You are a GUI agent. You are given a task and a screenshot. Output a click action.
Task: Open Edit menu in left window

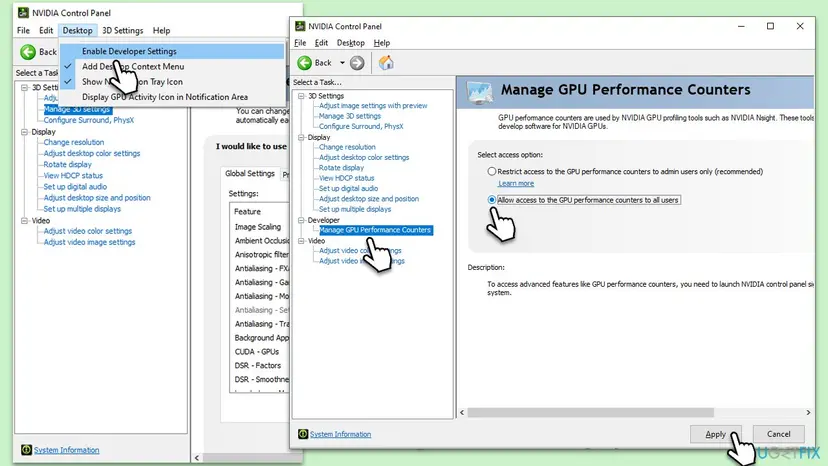pos(46,31)
